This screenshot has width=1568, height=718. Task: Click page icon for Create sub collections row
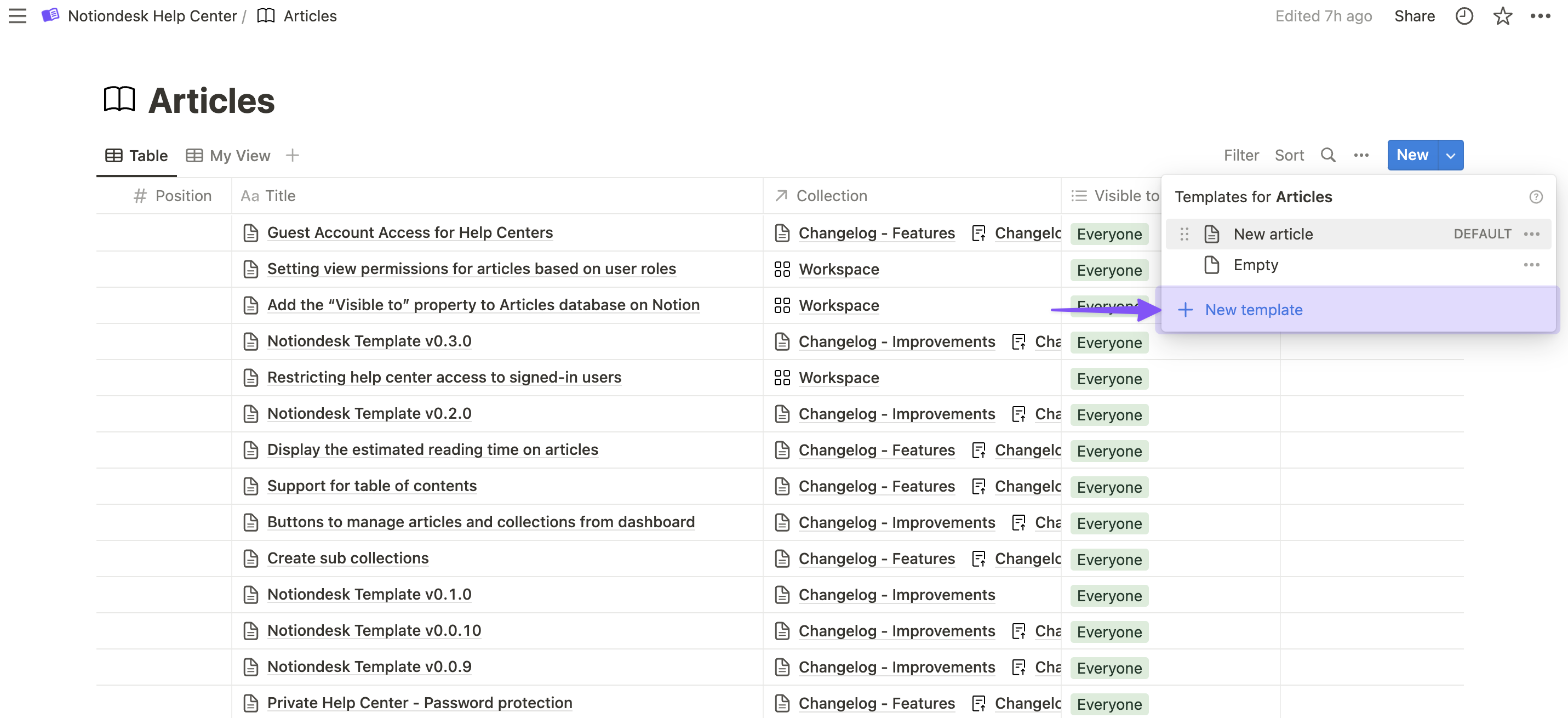click(x=251, y=558)
